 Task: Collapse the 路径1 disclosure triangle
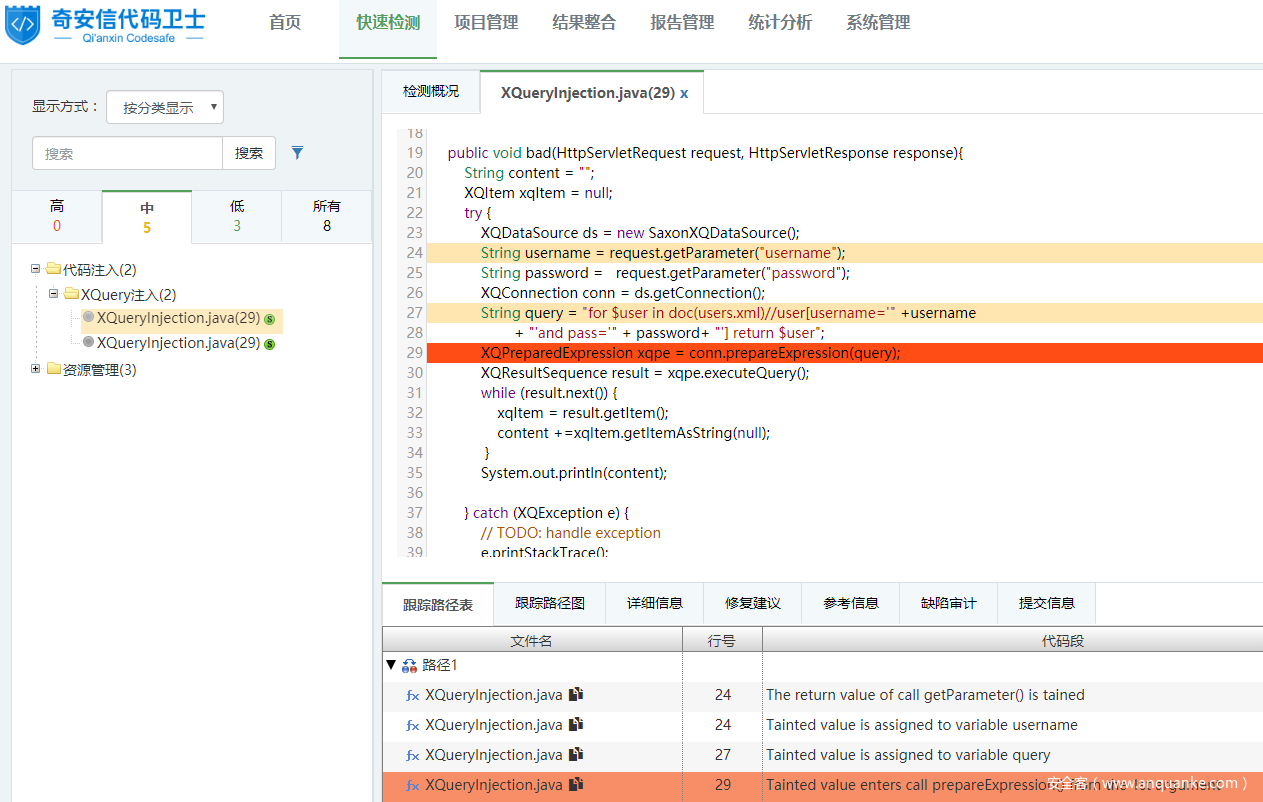[x=391, y=665]
